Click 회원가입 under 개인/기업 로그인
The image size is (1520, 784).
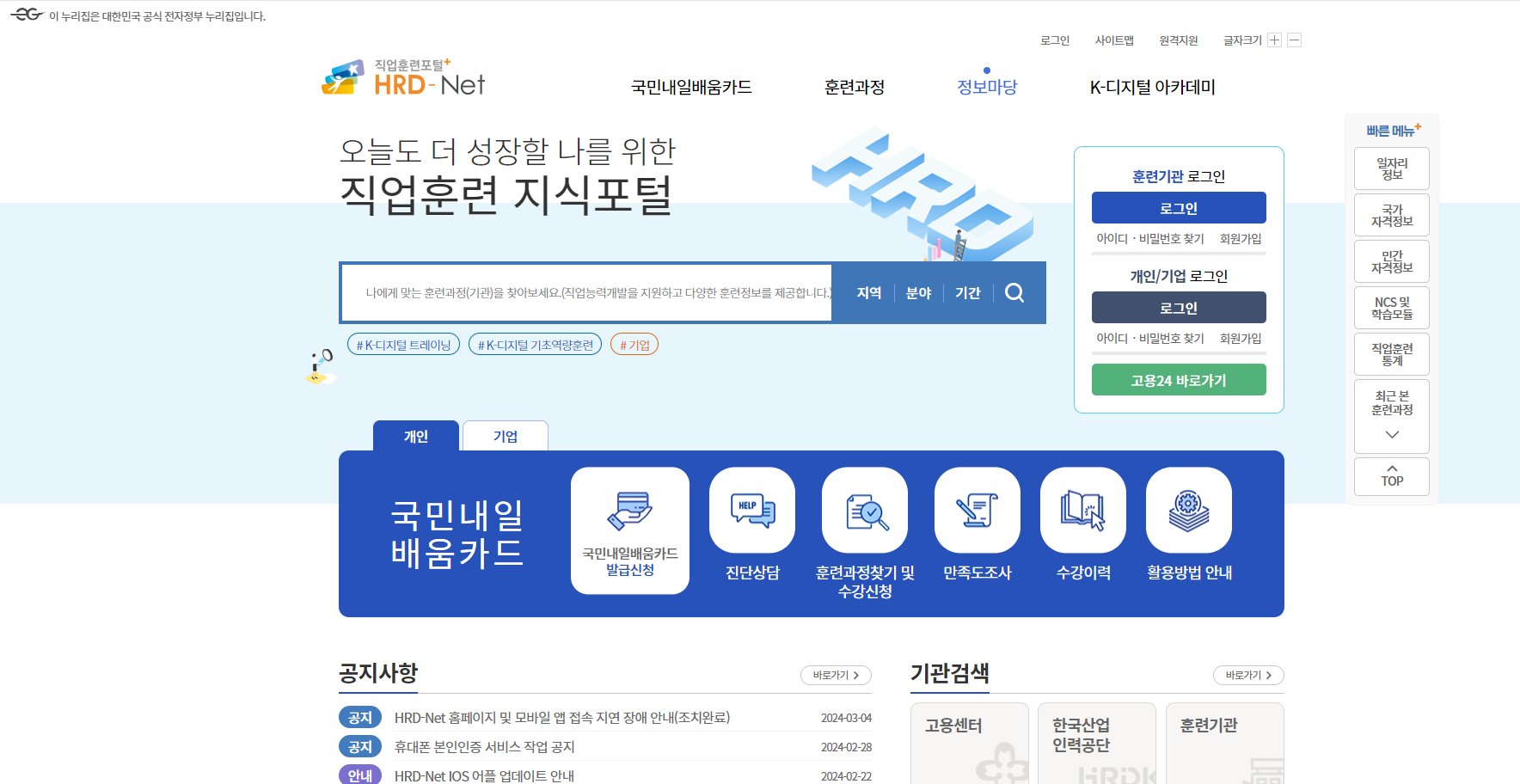tap(1241, 339)
